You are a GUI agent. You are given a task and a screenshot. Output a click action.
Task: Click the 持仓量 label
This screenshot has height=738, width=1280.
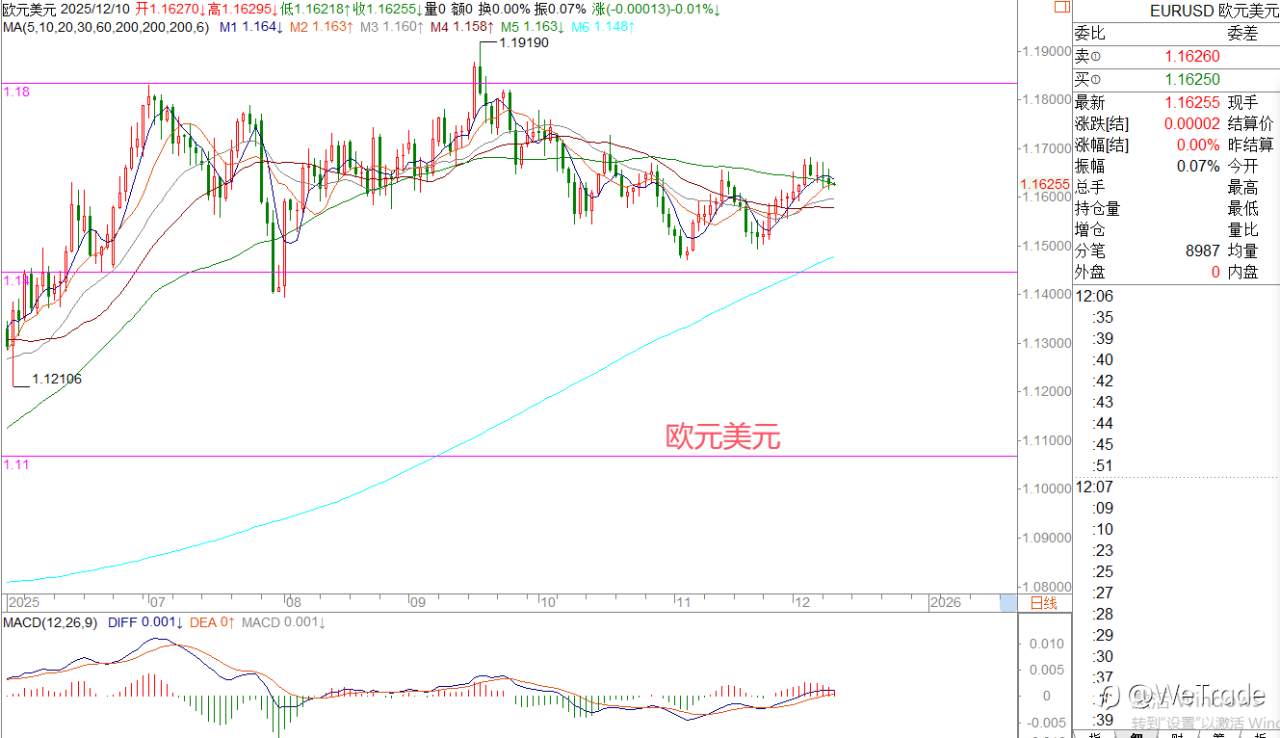1098,208
